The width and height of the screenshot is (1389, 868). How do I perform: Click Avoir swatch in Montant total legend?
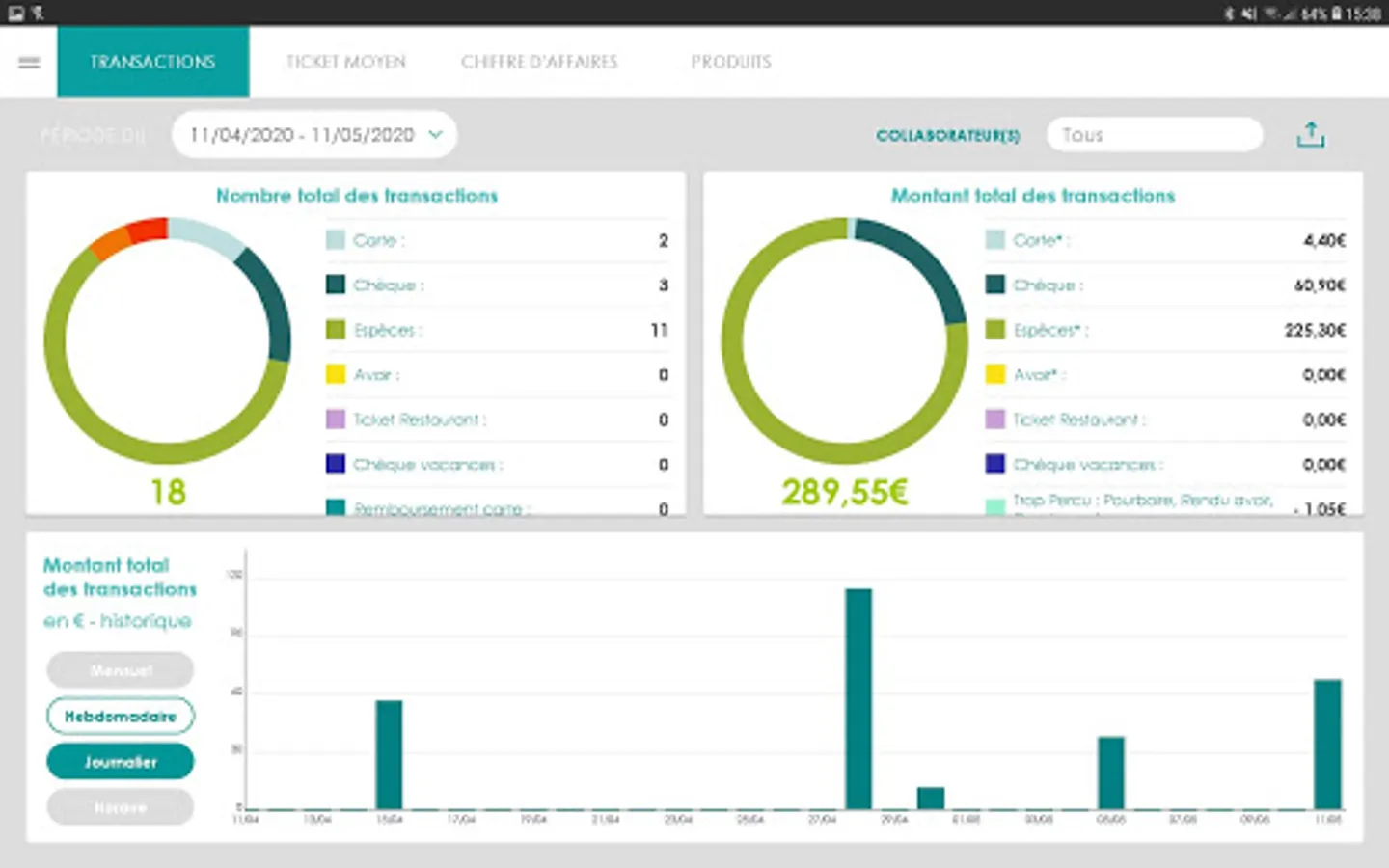coord(995,374)
